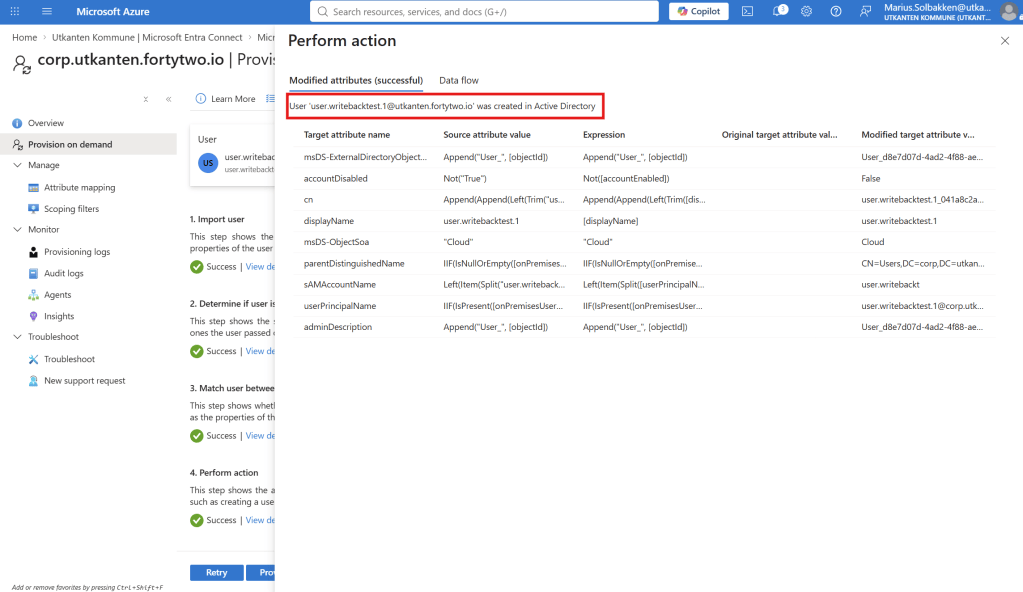Viewport: 1023px width, 592px height.
Task: Open the portal settings gear icon
Action: click(x=806, y=11)
